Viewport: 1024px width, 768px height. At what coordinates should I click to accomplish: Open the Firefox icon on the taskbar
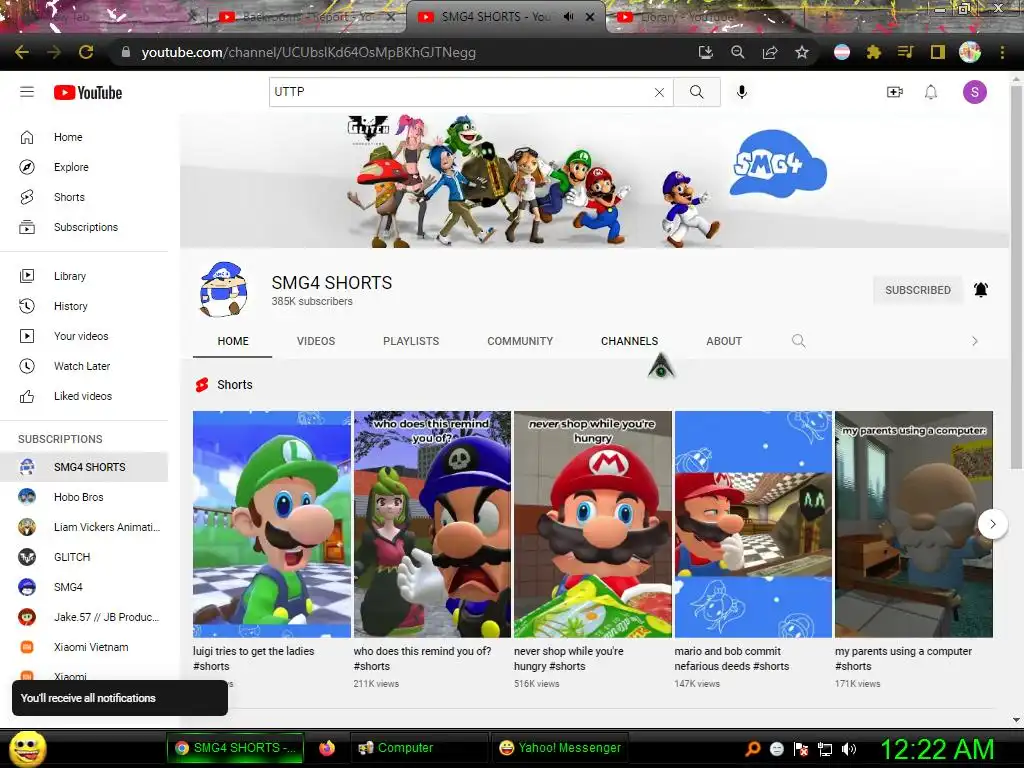point(327,748)
